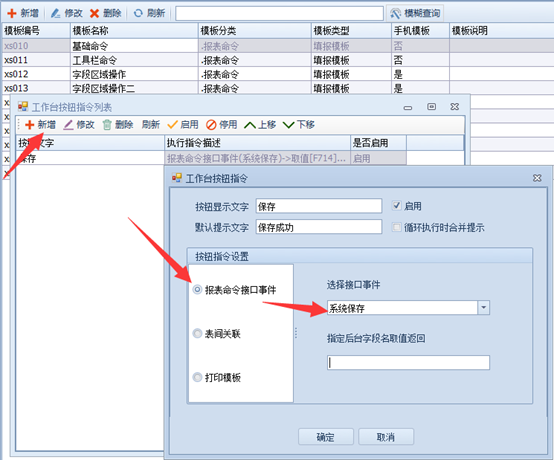Click the 刷新 refresh icon in main toolbar

(138, 13)
